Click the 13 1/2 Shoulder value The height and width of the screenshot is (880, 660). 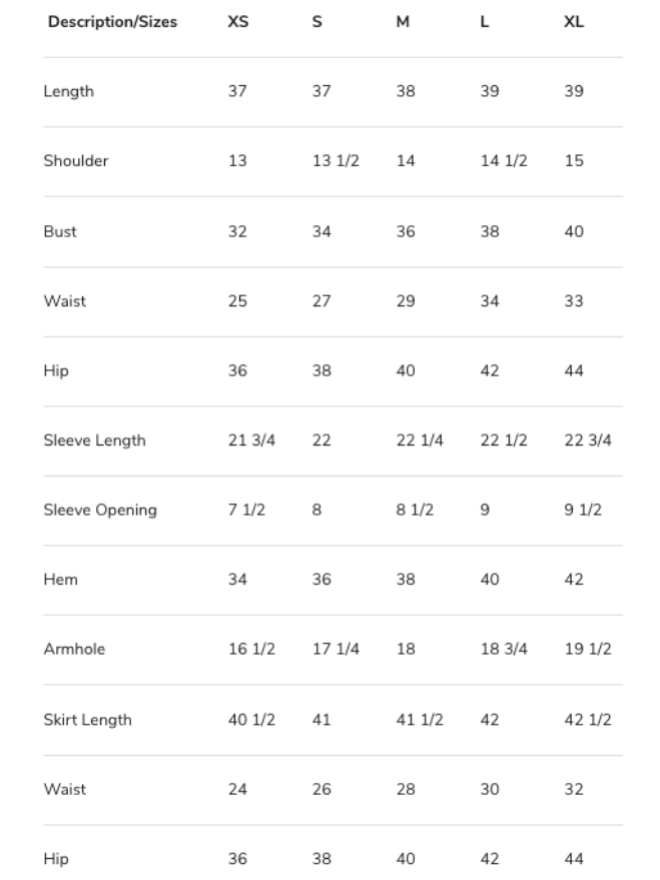point(335,161)
